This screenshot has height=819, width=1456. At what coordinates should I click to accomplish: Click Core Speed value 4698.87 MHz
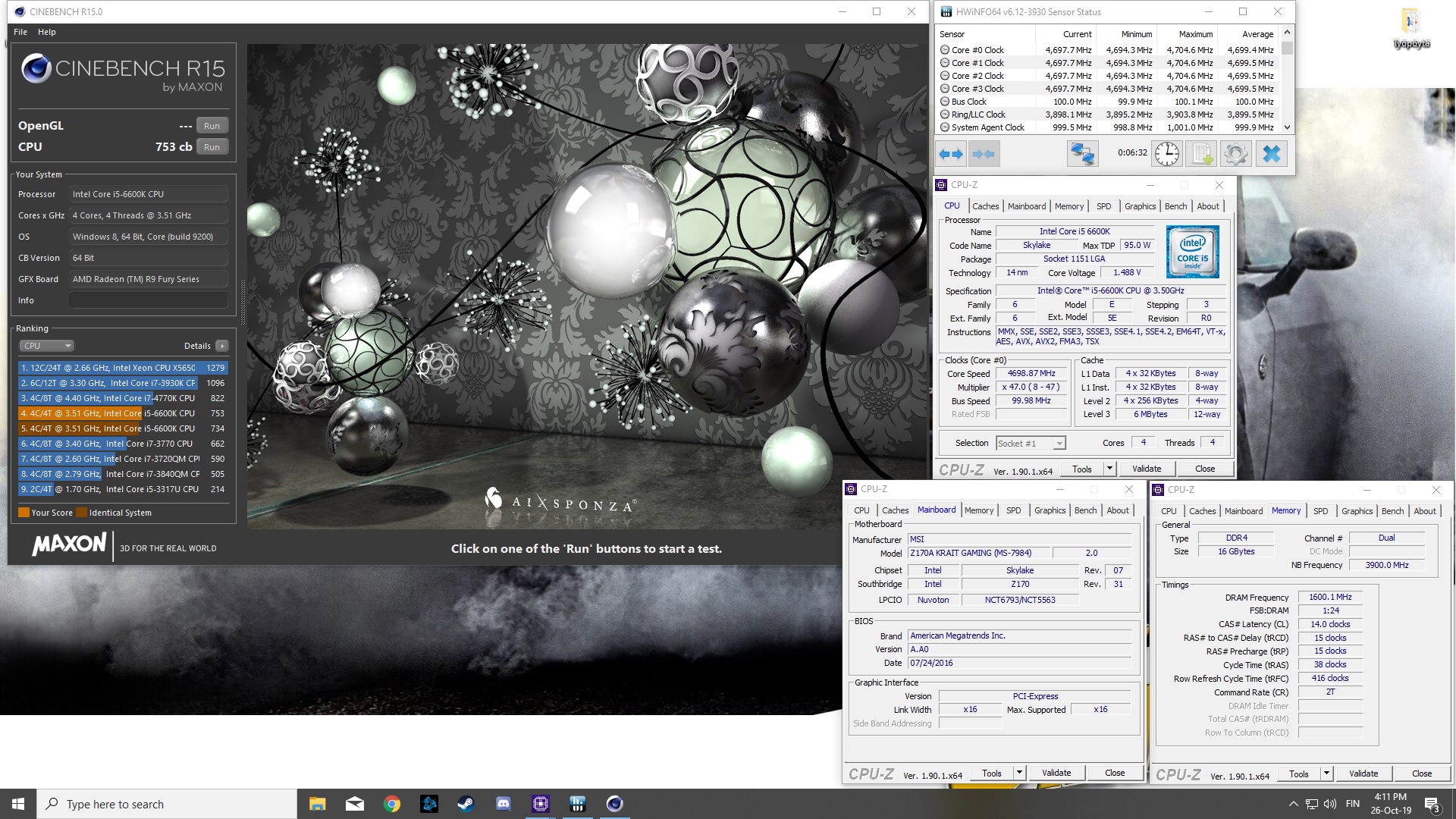pyautogui.click(x=1031, y=373)
